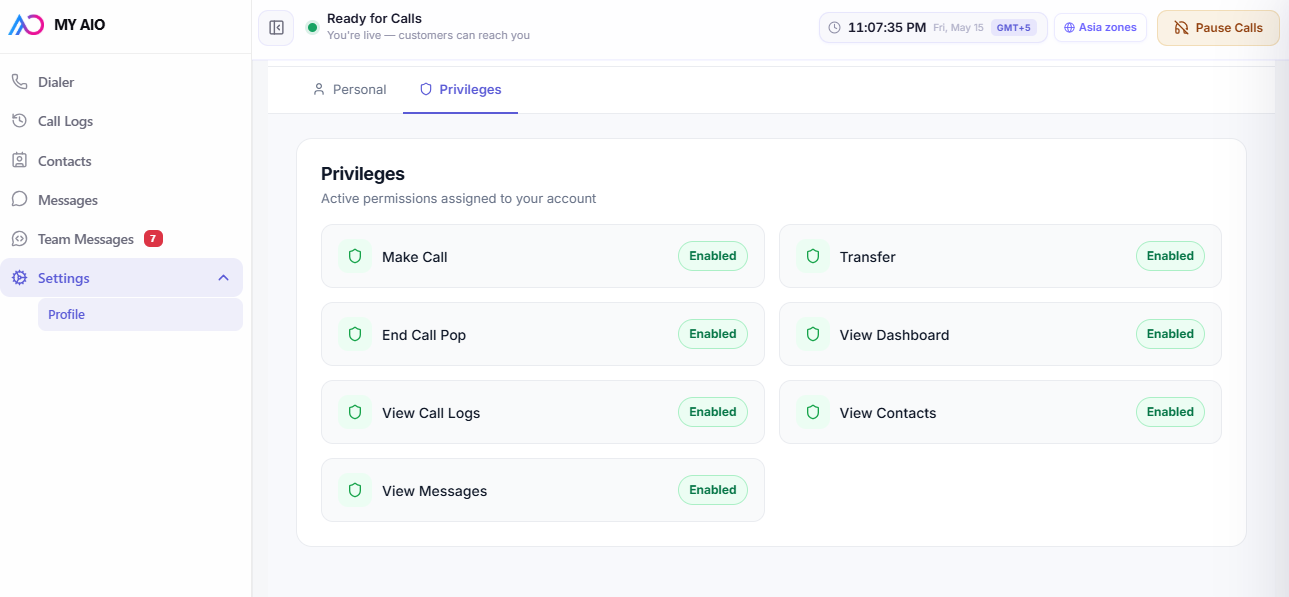Click the Enabled badge for Transfer
This screenshot has width=1289, height=597.
(x=1170, y=256)
